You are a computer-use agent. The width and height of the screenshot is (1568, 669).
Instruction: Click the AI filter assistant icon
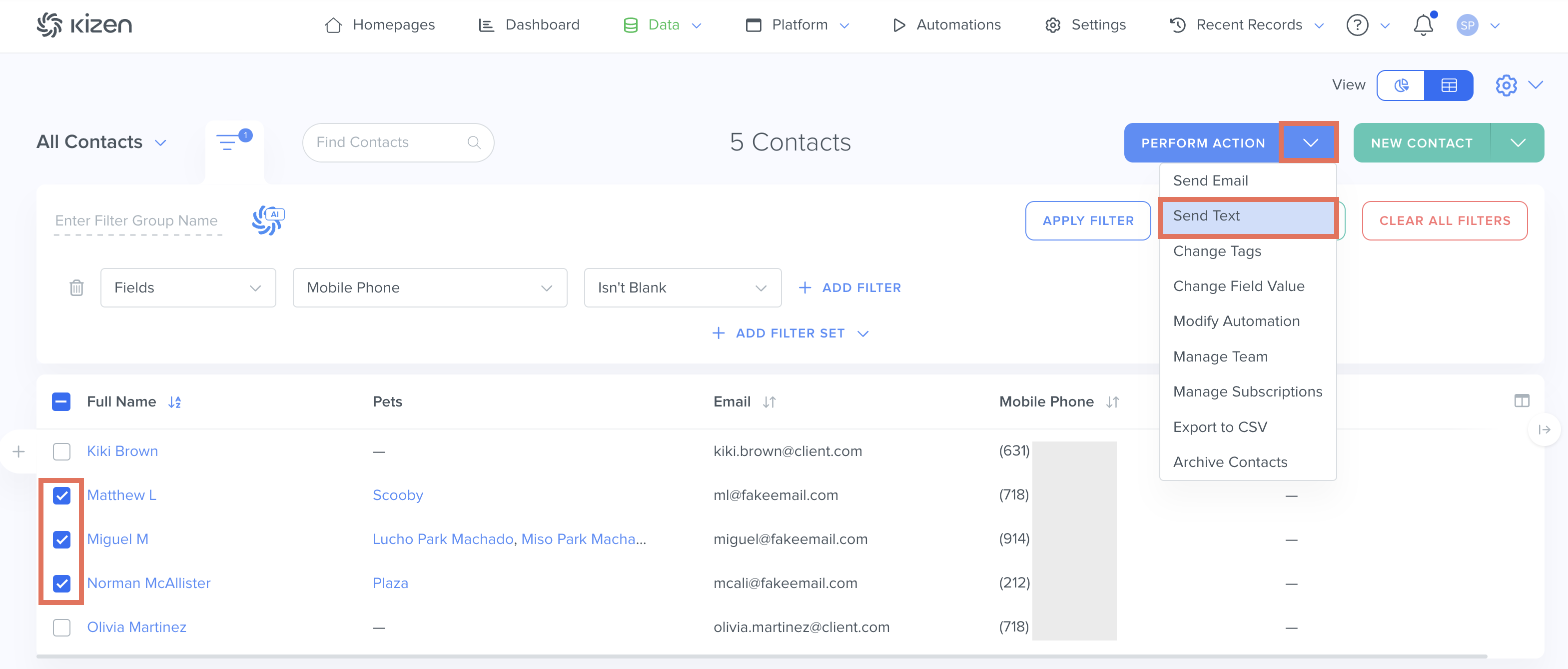click(268, 220)
